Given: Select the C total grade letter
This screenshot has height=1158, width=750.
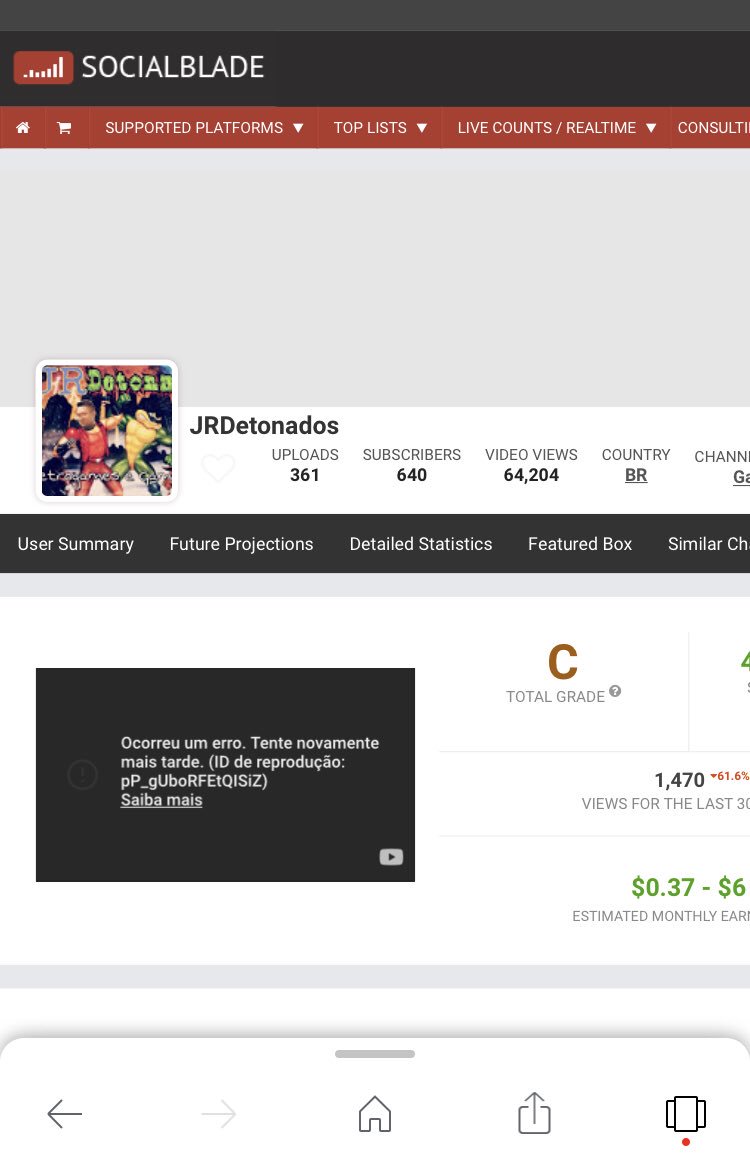Looking at the screenshot, I should 562,662.
